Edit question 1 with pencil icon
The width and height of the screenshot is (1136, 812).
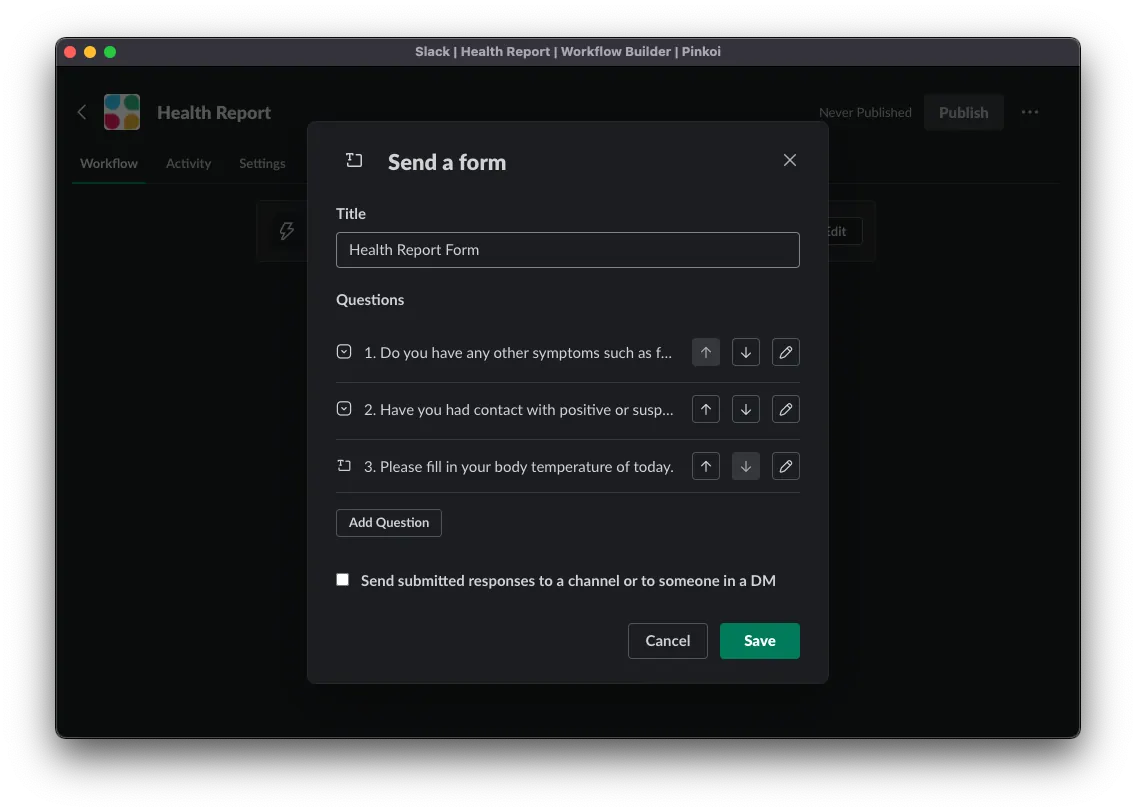coord(786,352)
